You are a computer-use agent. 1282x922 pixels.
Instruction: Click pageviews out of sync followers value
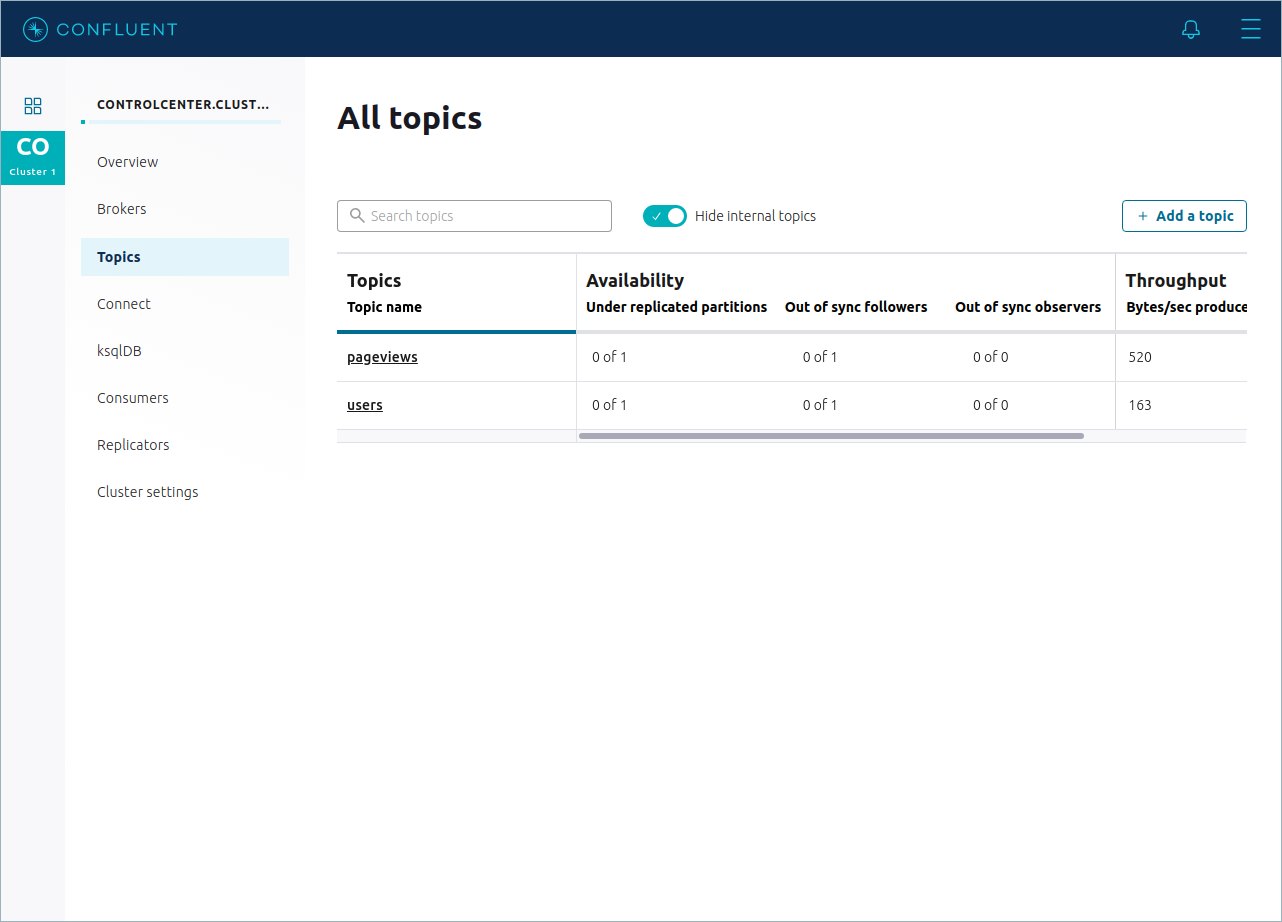tap(820, 357)
